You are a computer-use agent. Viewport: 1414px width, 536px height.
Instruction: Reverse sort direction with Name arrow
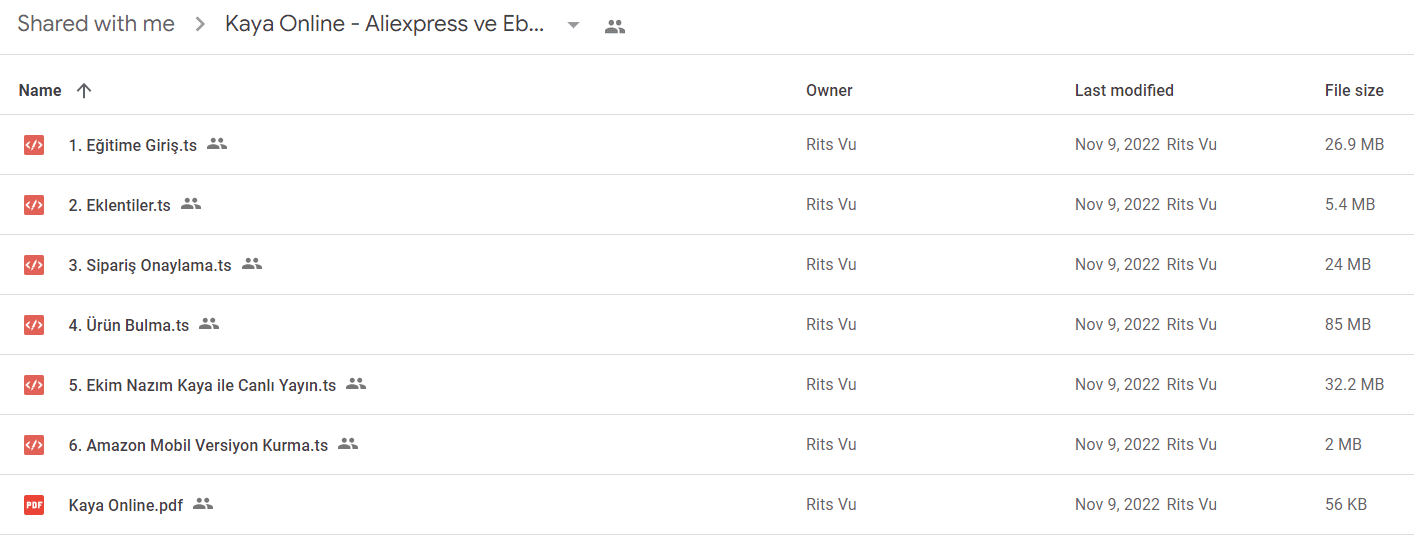84,90
